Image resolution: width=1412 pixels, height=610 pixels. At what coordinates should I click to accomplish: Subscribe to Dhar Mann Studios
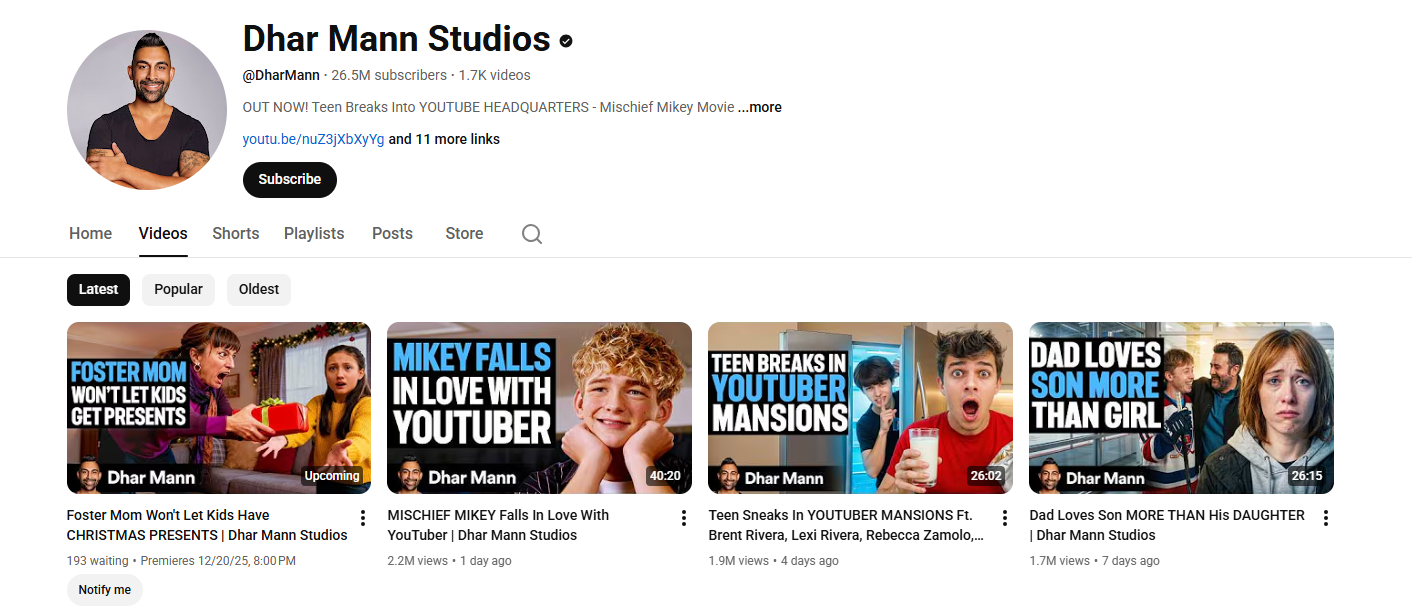pos(290,180)
